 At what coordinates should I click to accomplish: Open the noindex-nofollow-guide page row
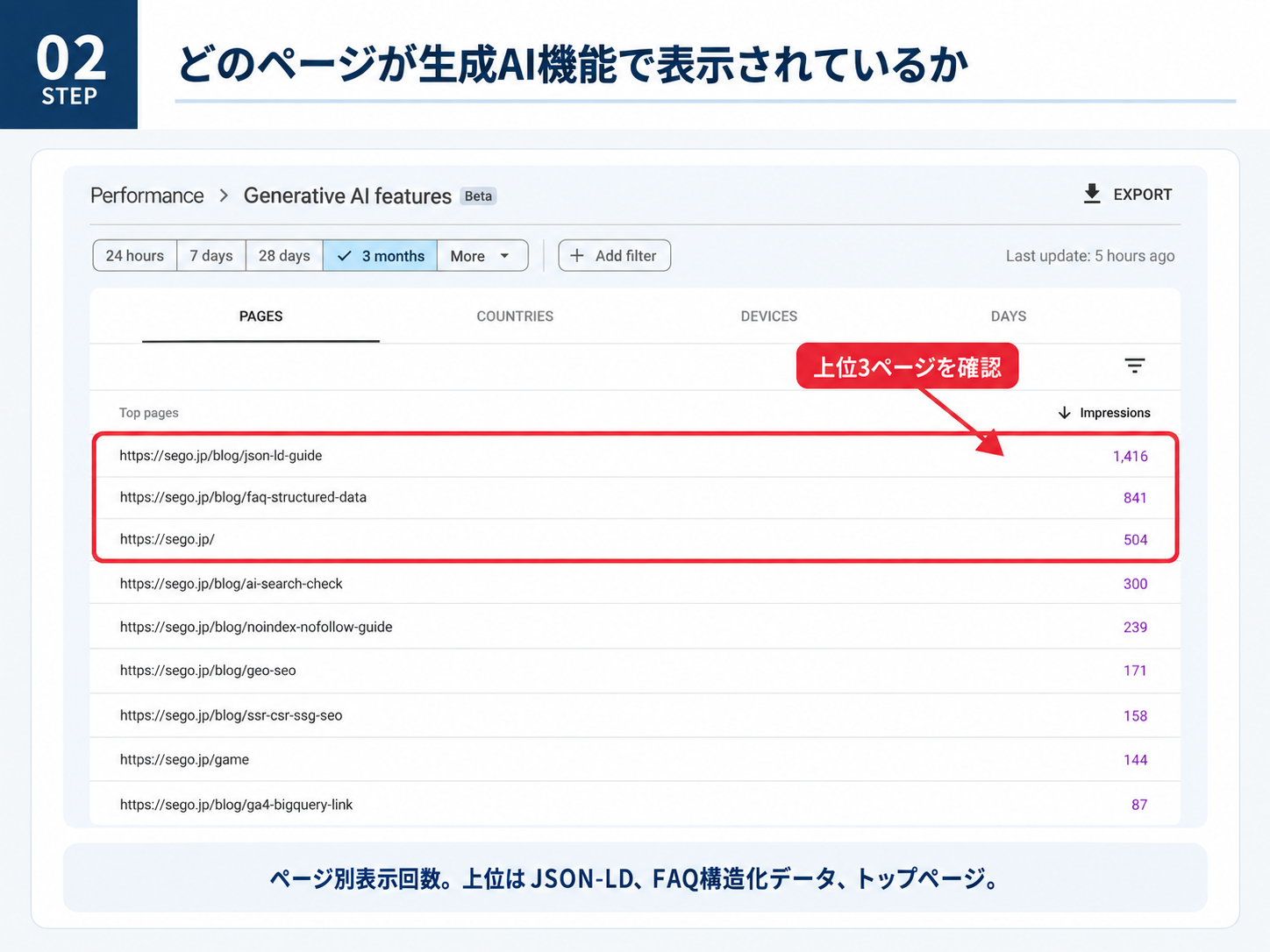pyautogui.click(x=635, y=627)
